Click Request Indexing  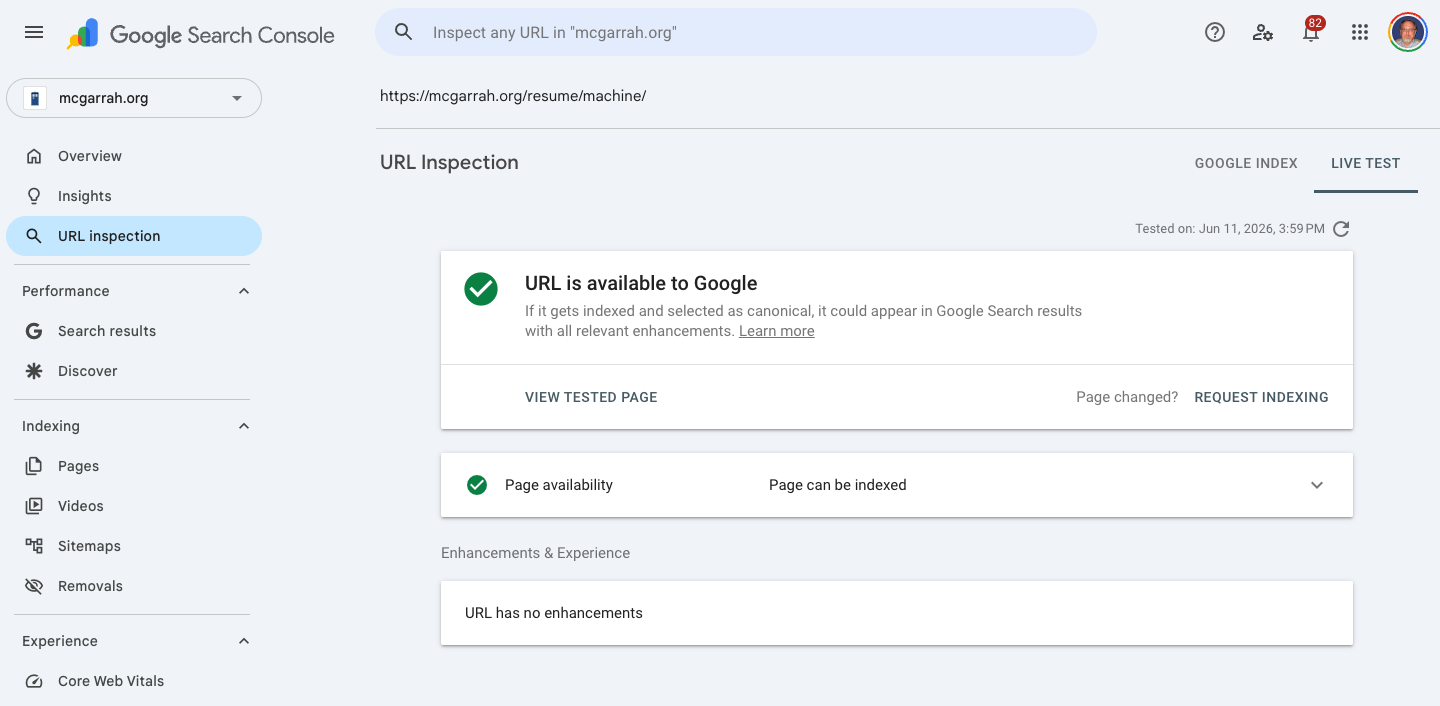(x=1261, y=397)
